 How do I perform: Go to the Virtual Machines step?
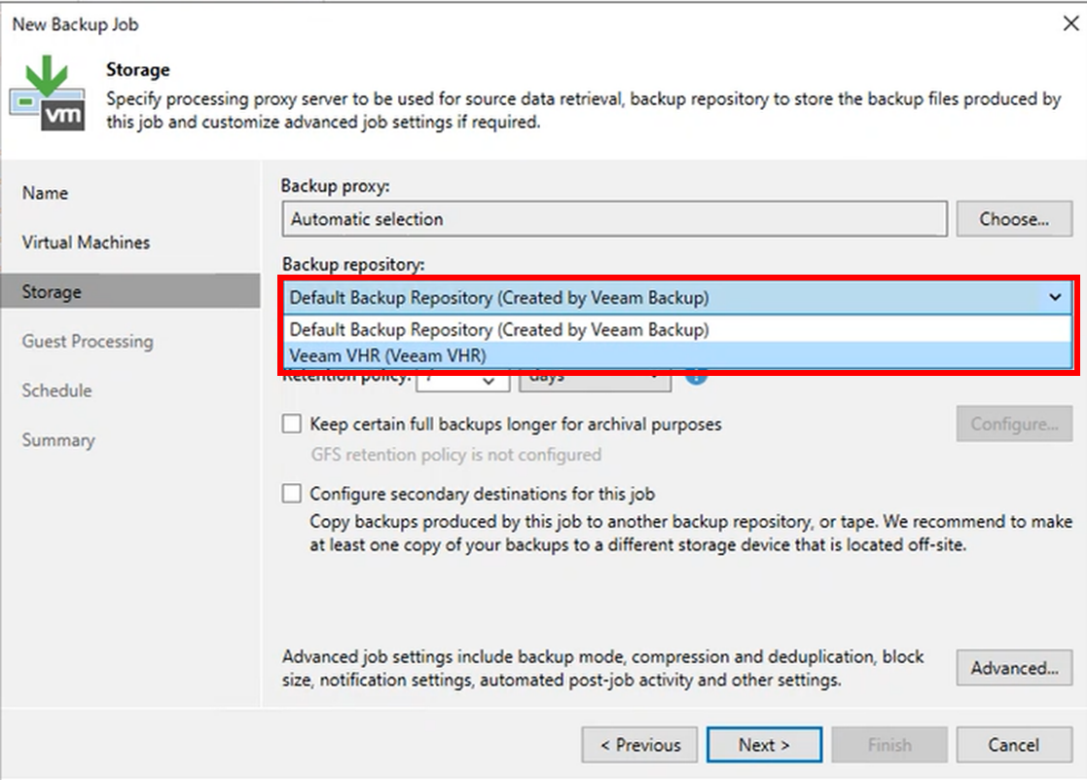[x=86, y=242]
